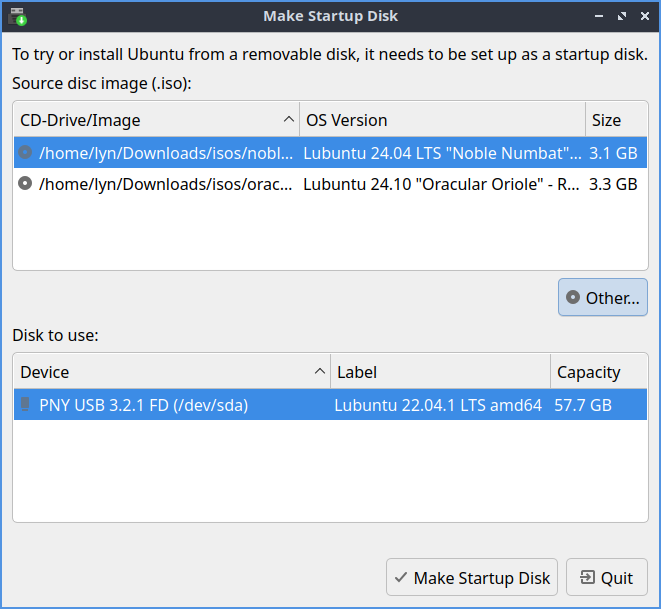Click the USB drive icon for PNY device
Screen dimensions: 661x609
26,405
